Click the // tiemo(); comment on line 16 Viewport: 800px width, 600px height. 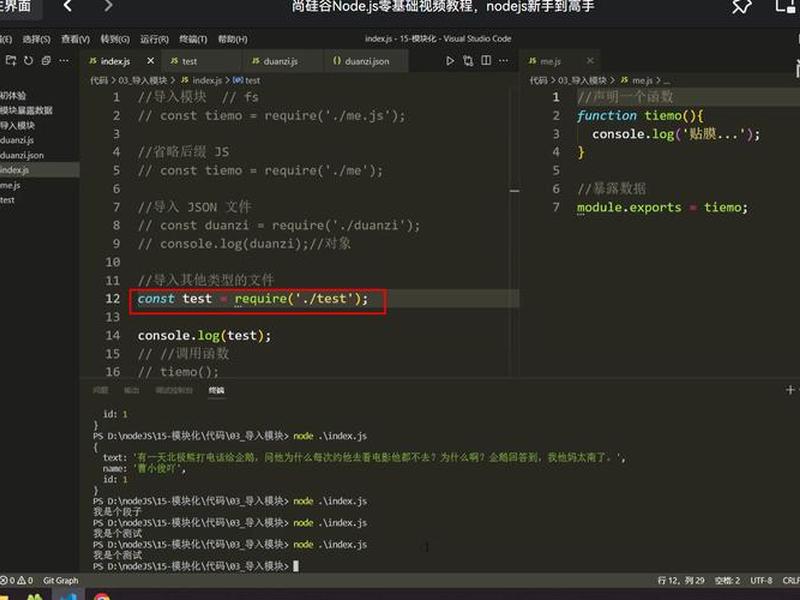pos(178,371)
